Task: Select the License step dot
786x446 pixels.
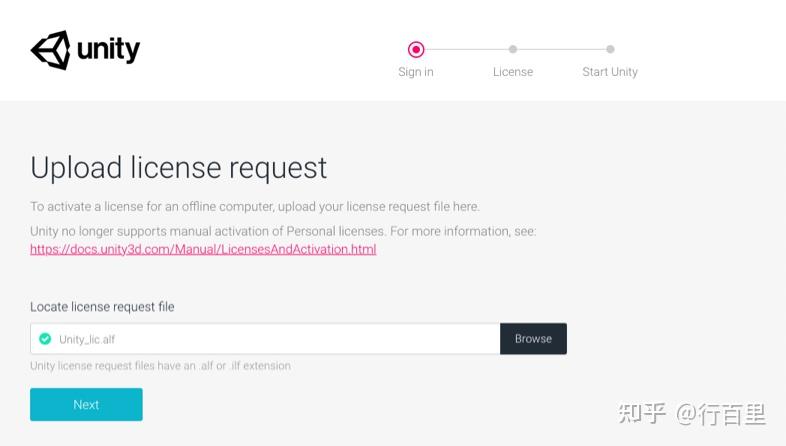Action: point(513,49)
